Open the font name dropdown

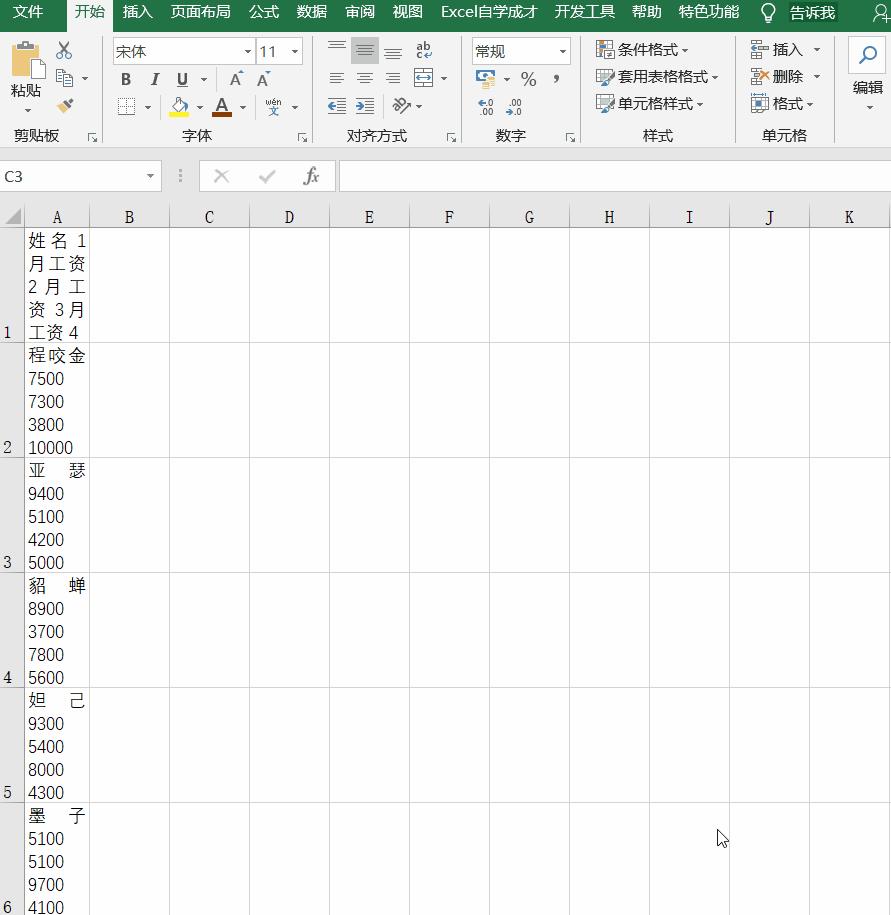coord(247,50)
